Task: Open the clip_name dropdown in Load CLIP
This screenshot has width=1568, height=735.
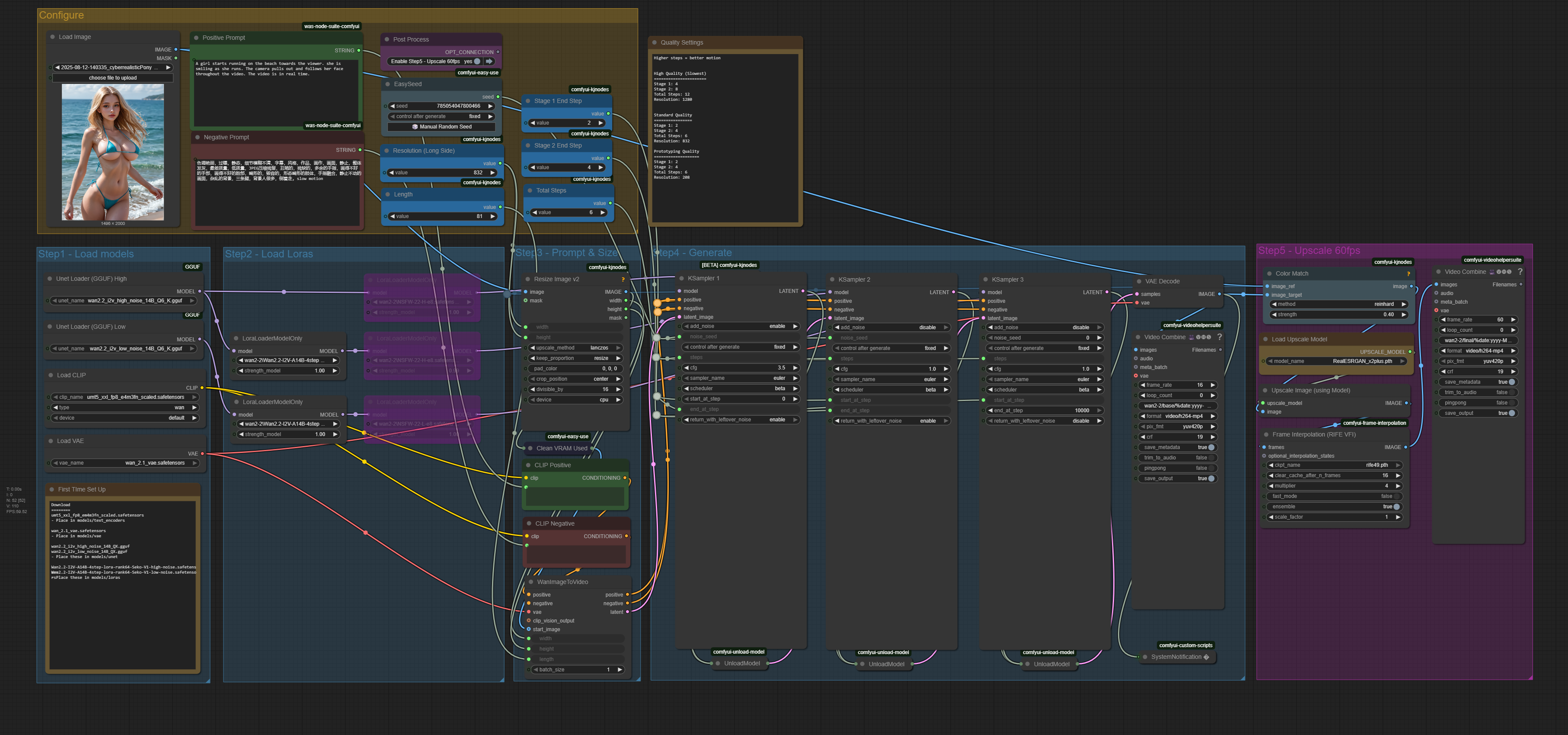Action: [x=125, y=397]
